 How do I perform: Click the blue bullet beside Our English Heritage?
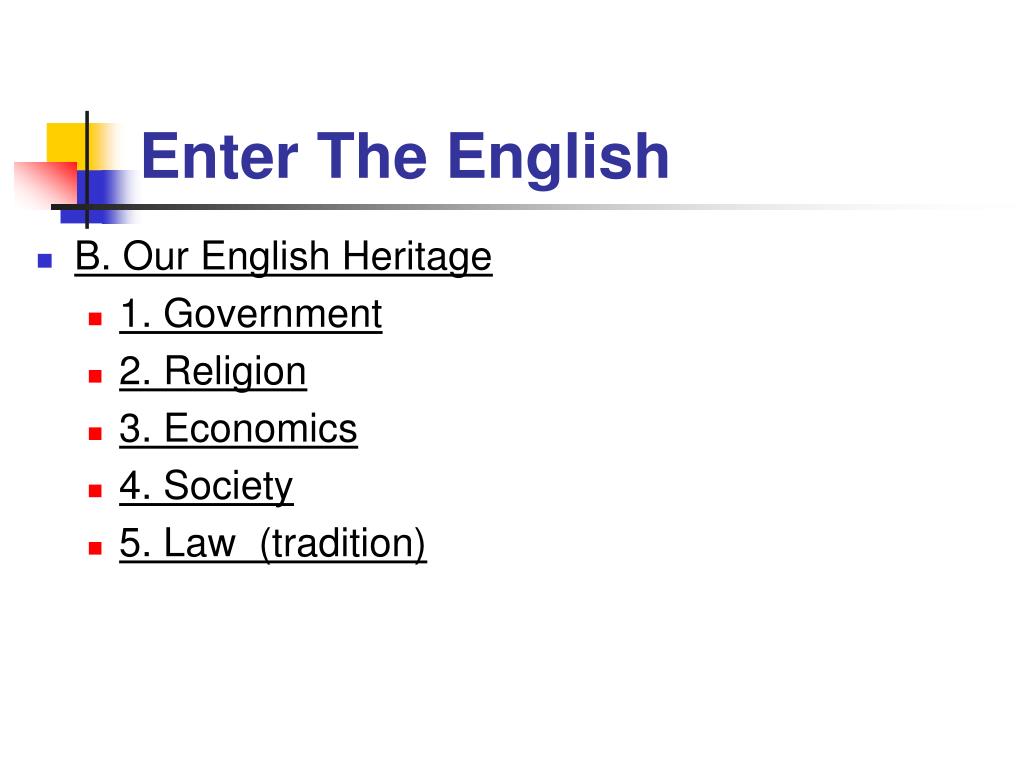coord(45,261)
